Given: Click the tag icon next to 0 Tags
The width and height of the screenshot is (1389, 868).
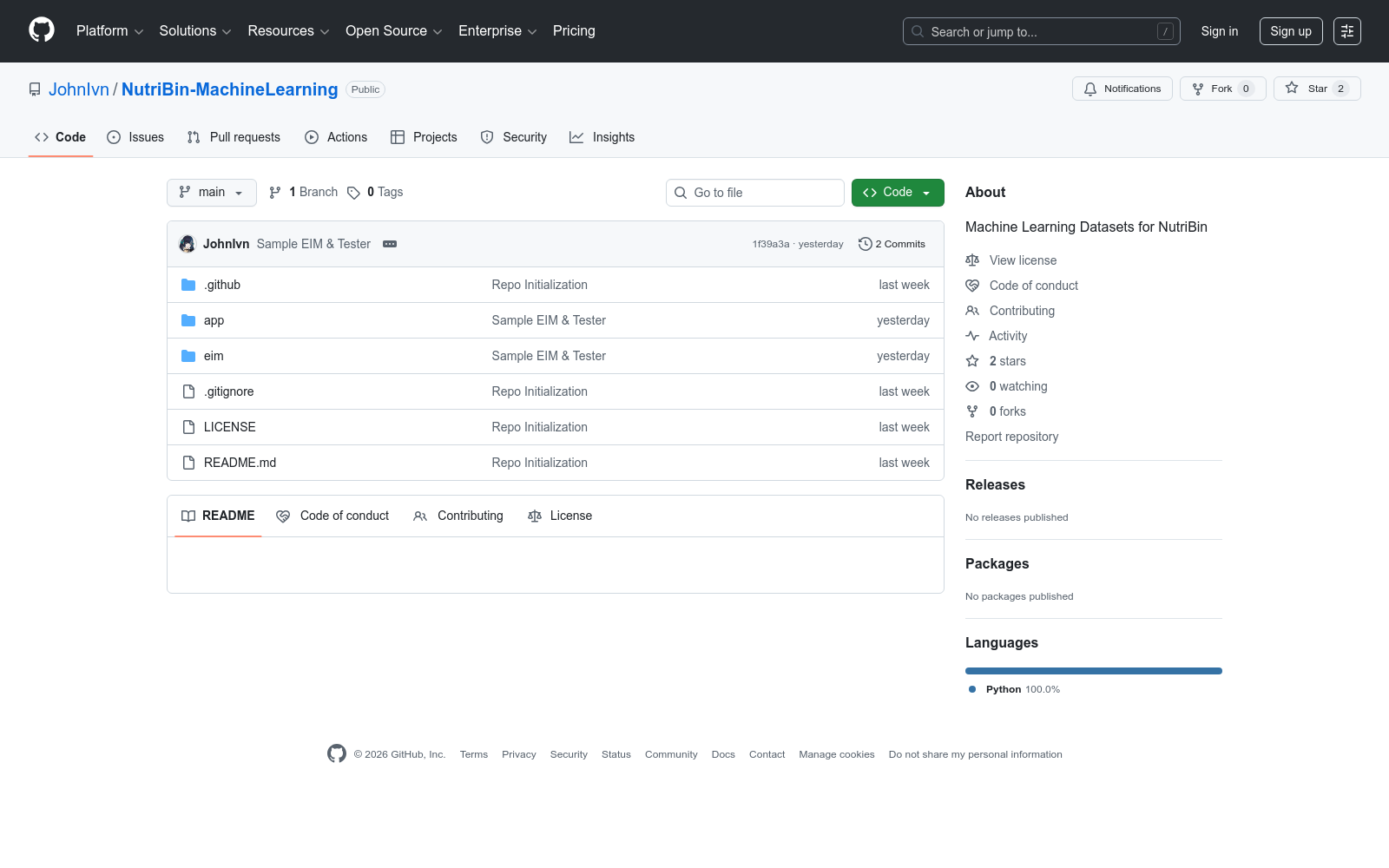Looking at the screenshot, I should coord(353,193).
